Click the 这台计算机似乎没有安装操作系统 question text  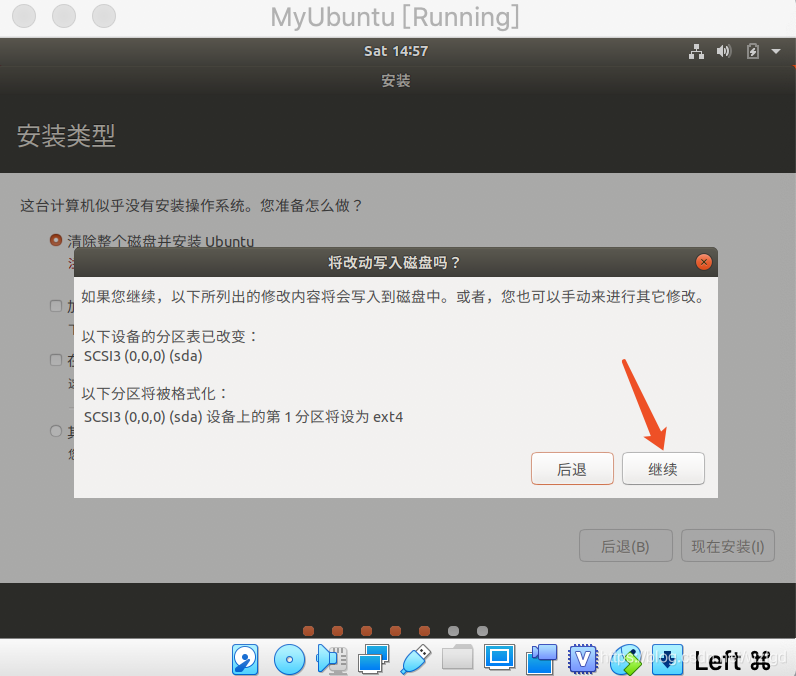tap(191, 206)
